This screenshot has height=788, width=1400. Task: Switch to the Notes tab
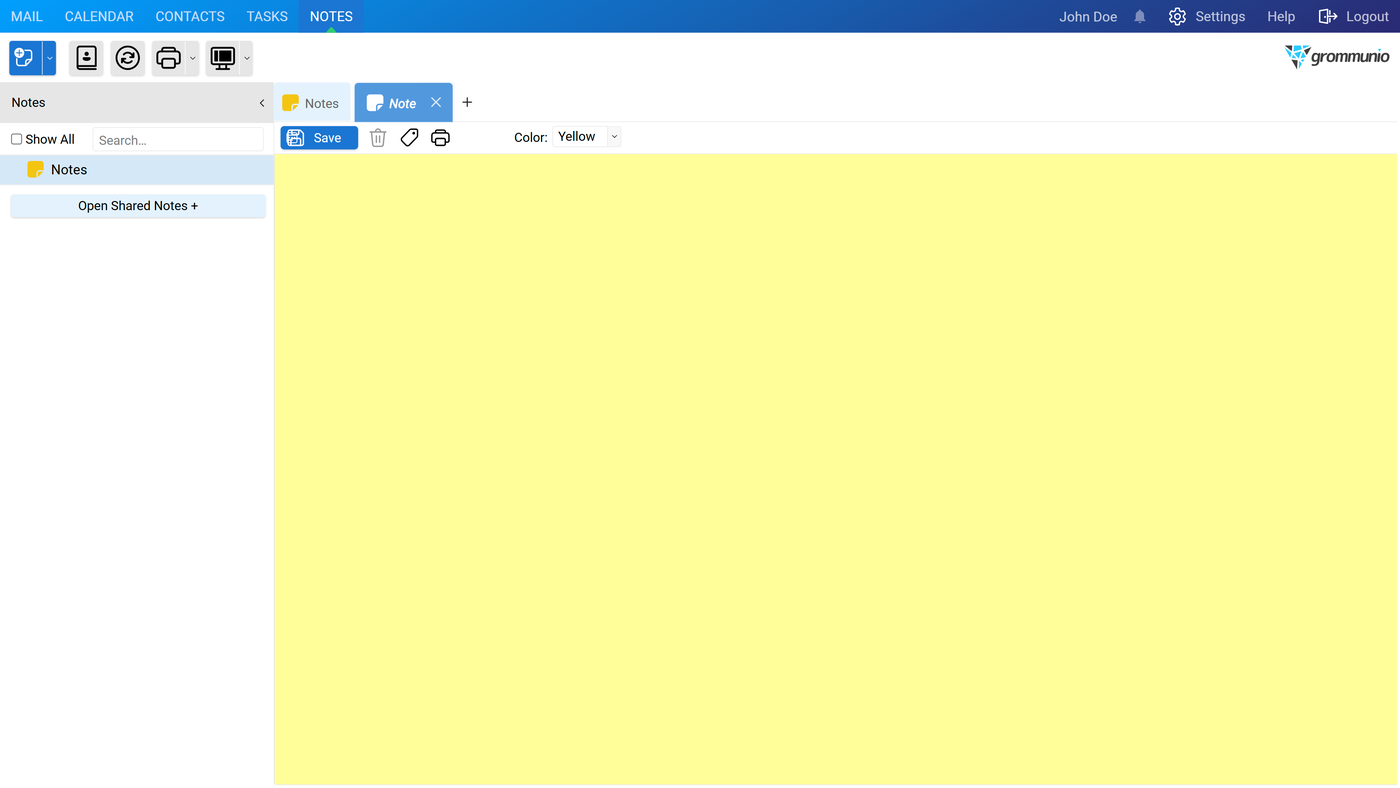(x=311, y=103)
